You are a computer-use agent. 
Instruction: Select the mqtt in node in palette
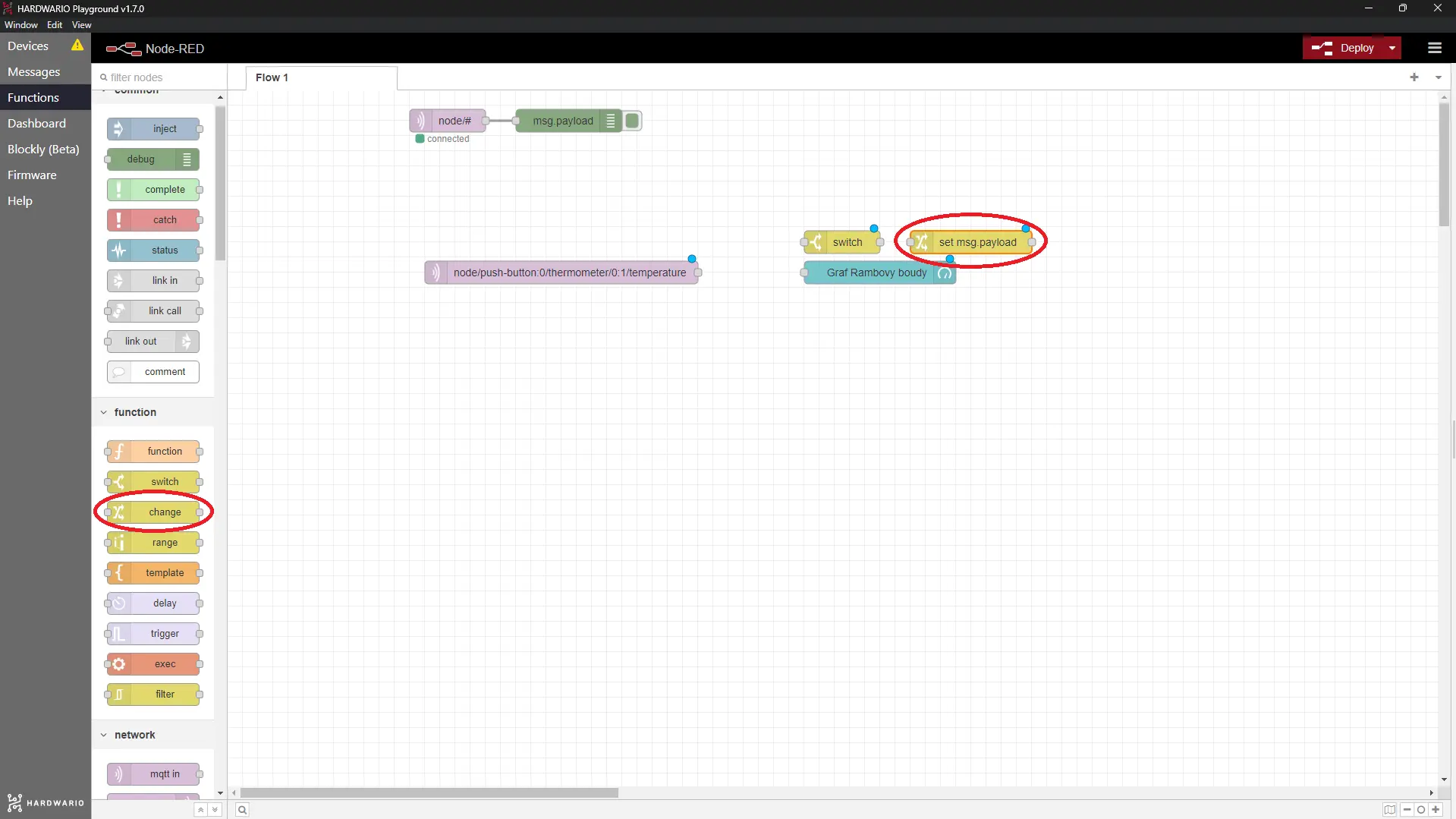tap(153, 774)
